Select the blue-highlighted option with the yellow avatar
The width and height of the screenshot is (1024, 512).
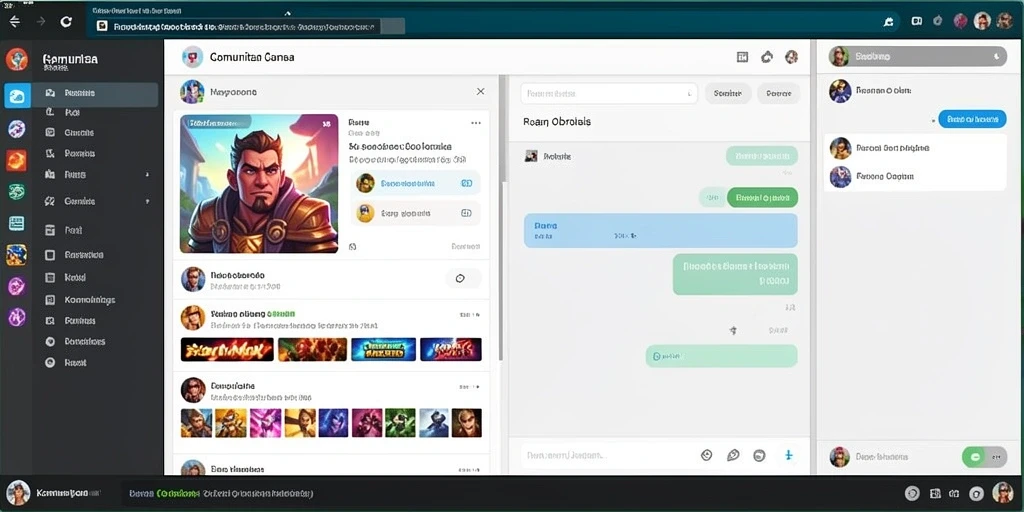(x=415, y=184)
